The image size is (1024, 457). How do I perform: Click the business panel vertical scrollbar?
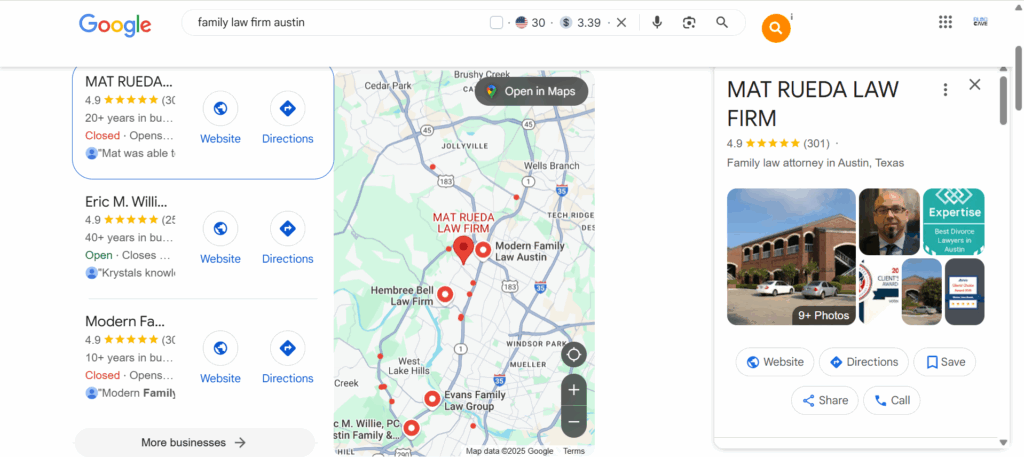tap(1003, 101)
